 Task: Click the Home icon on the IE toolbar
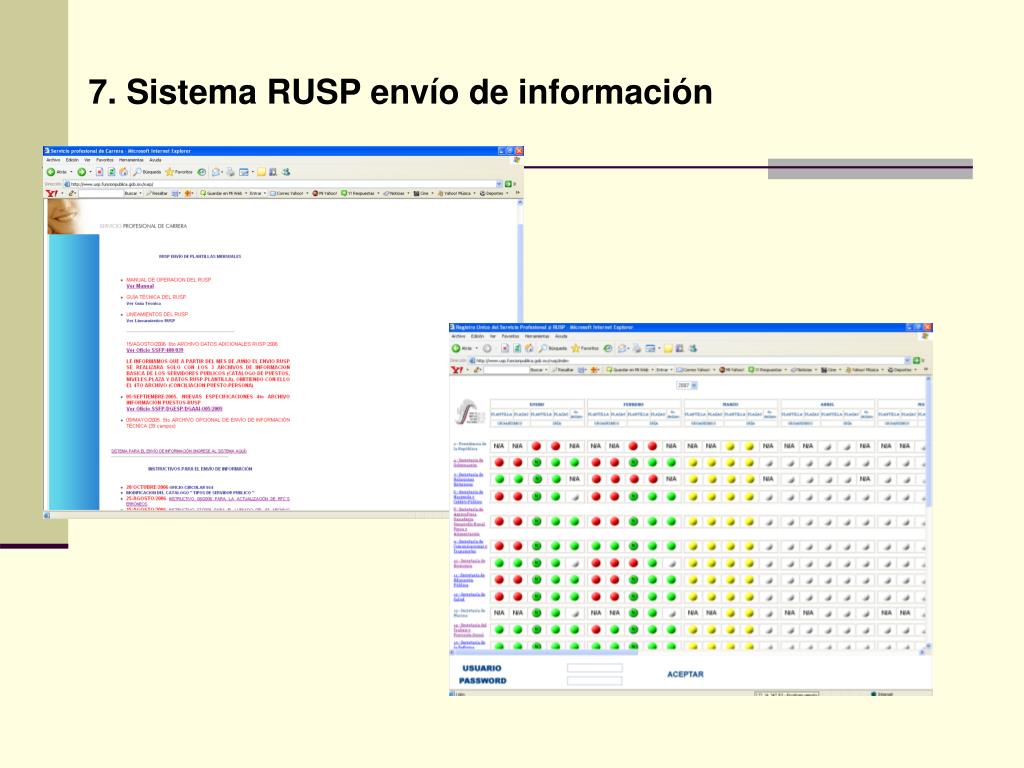[x=121, y=171]
